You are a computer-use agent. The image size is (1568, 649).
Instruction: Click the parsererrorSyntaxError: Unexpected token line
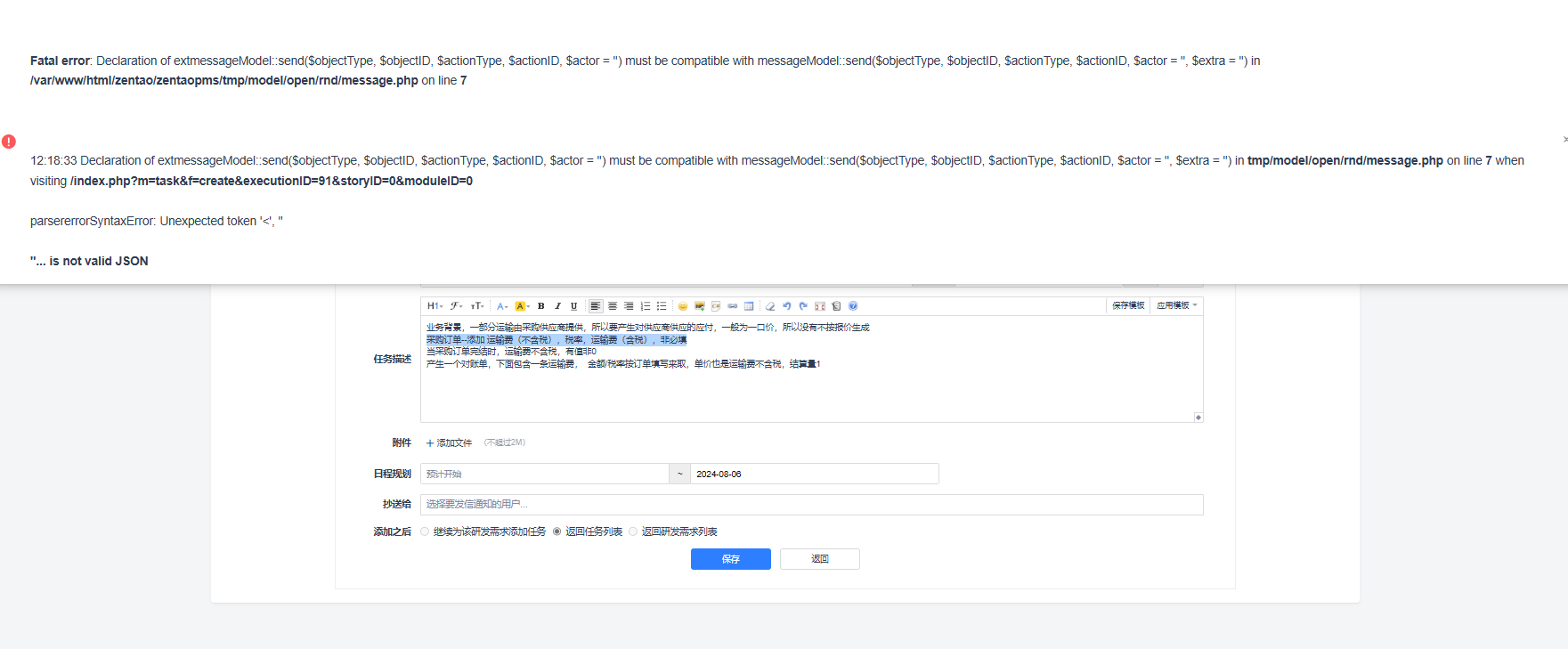(157, 221)
